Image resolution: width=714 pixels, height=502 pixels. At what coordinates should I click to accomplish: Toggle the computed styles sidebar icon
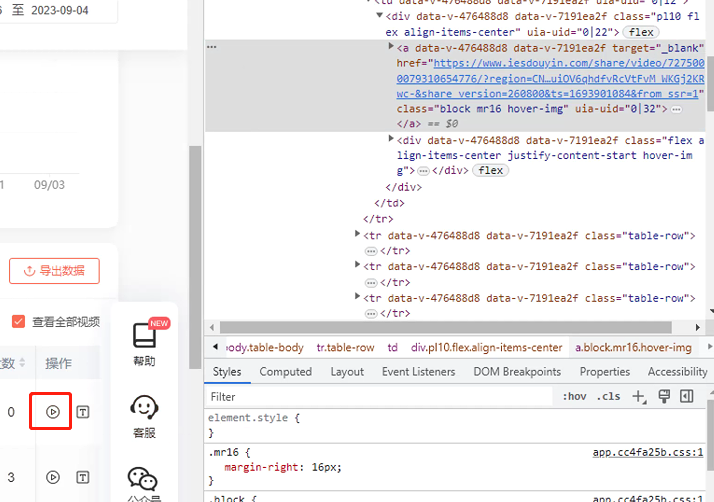coord(687,397)
